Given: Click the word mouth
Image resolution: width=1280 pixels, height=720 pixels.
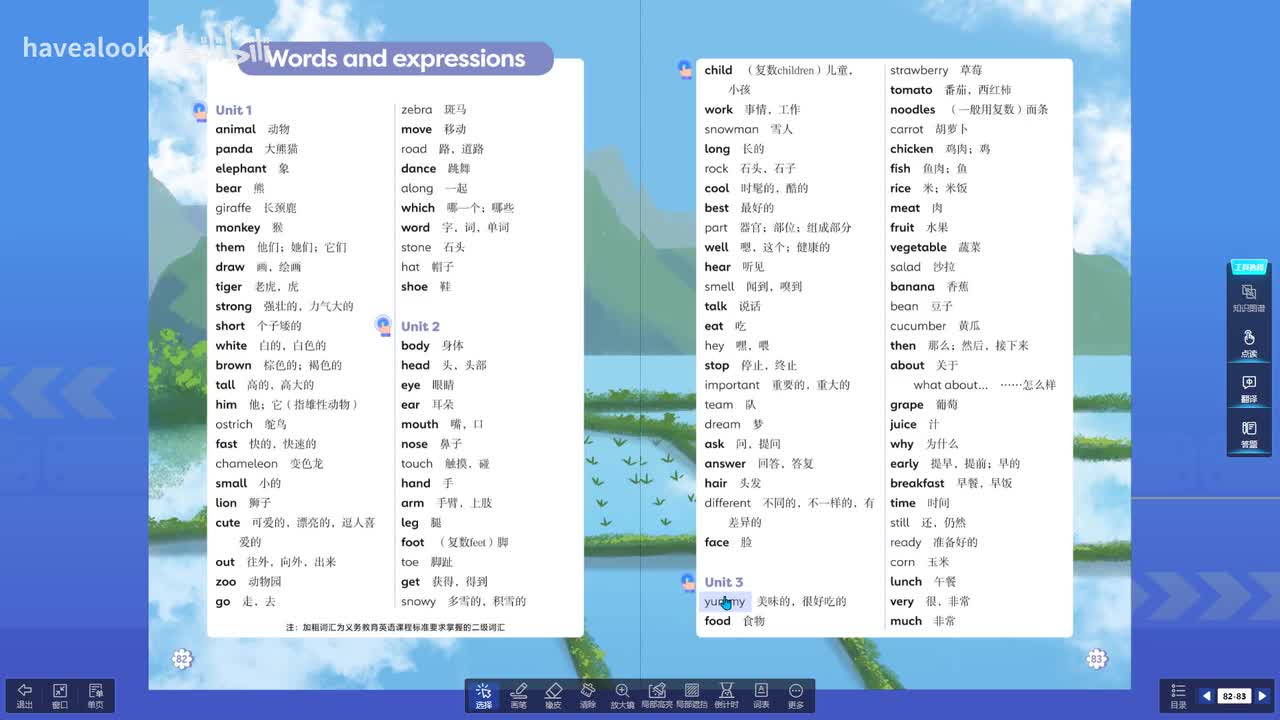Looking at the screenshot, I should click(420, 424).
